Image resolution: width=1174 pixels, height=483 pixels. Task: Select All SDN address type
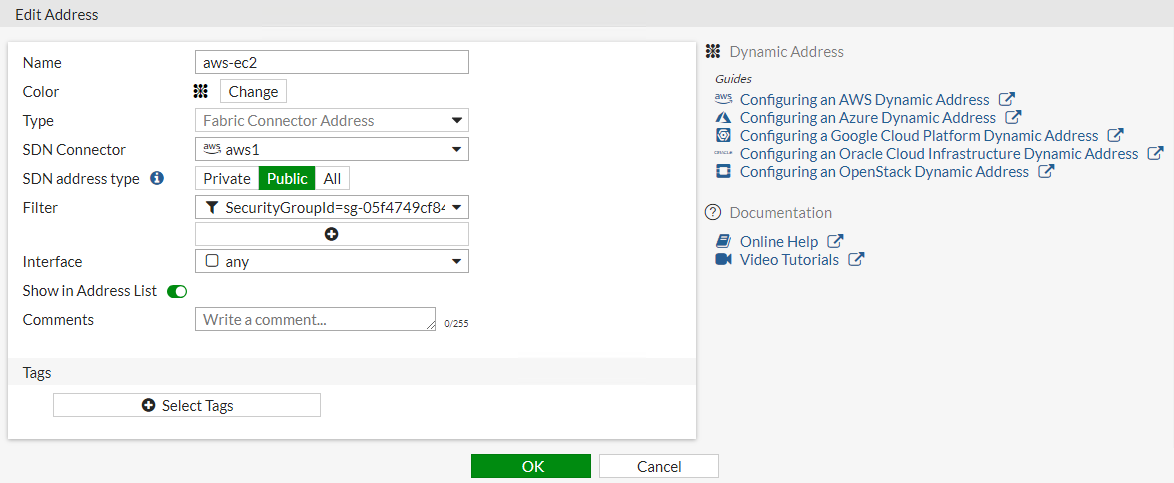[x=332, y=178]
